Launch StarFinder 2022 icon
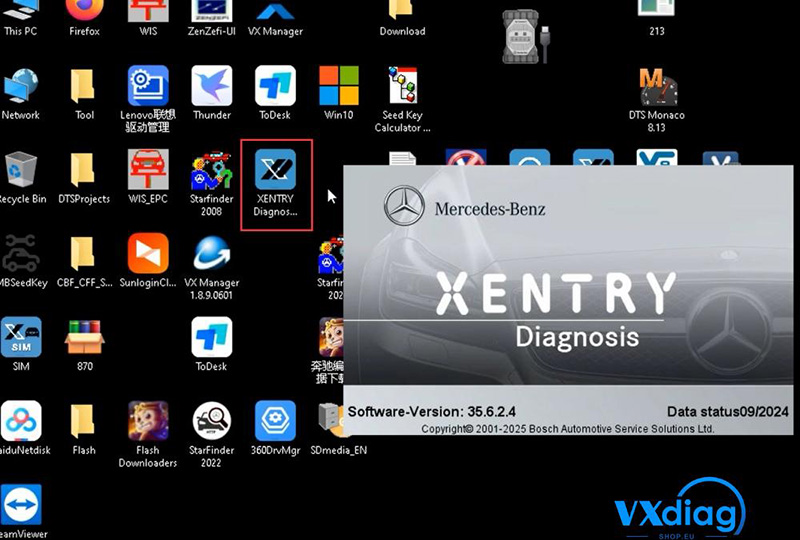This screenshot has width=800, height=540. point(212,435)
